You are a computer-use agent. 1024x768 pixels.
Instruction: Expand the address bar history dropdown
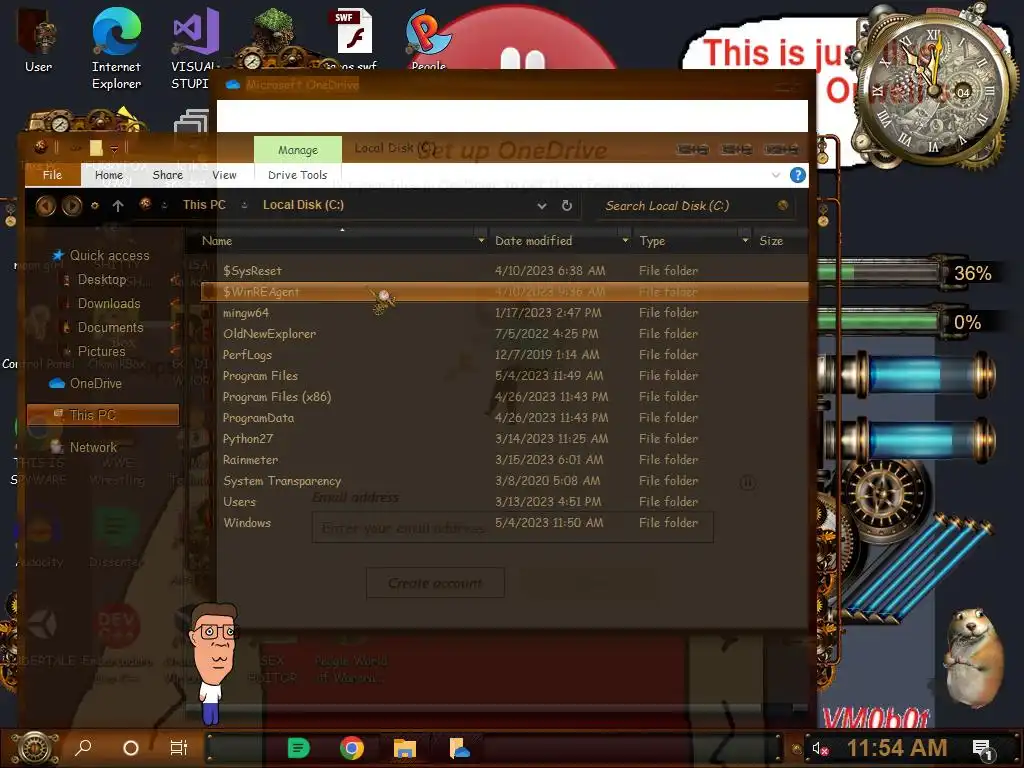pos(541,206)
